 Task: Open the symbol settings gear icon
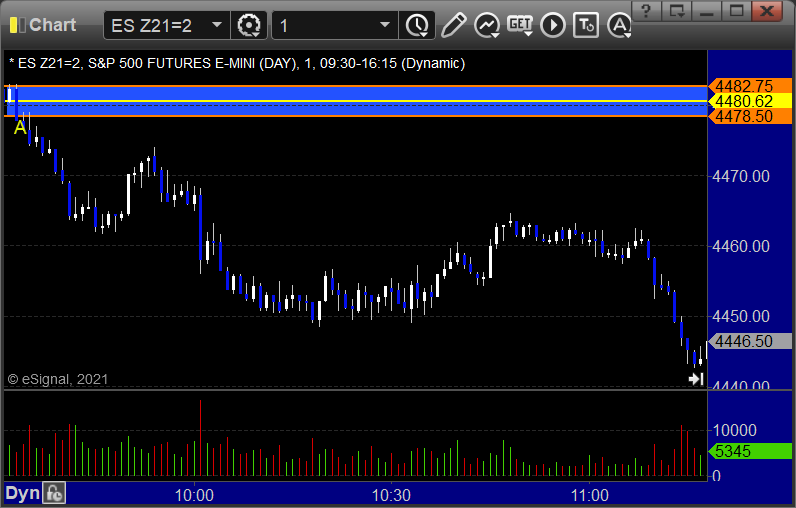[x=249, y=25]
